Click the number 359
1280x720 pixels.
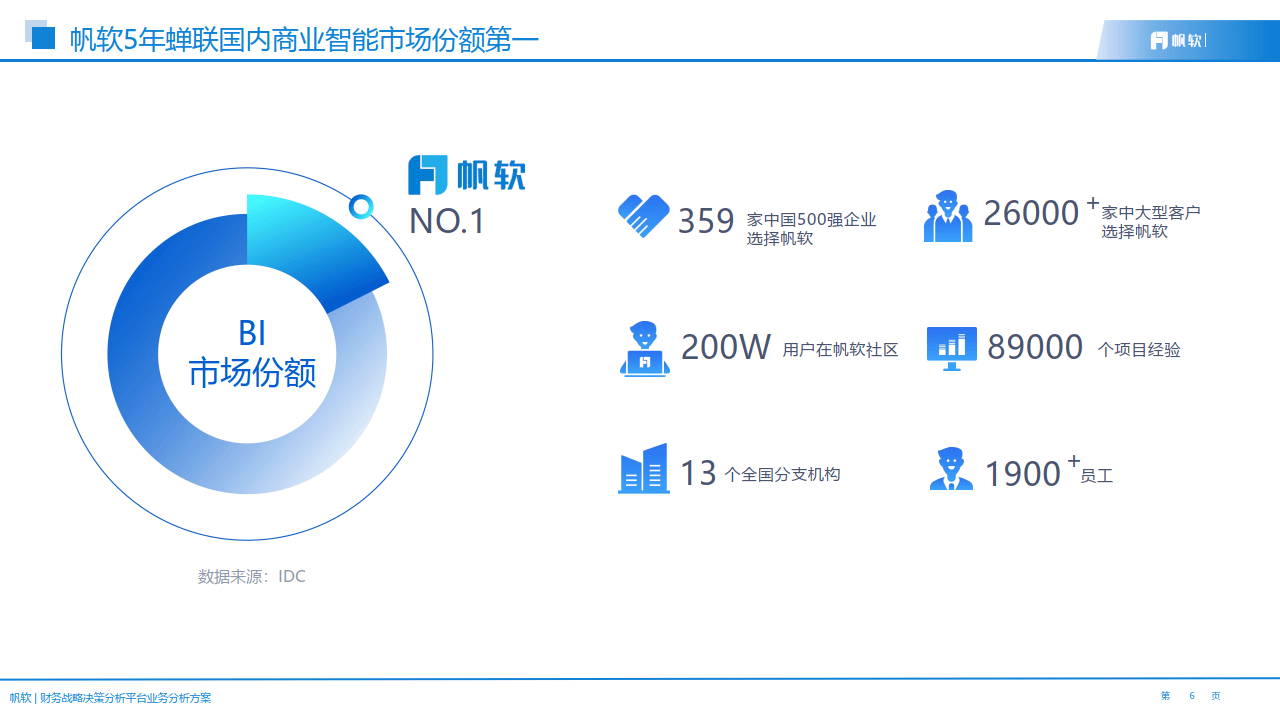[x=706, y=221]
